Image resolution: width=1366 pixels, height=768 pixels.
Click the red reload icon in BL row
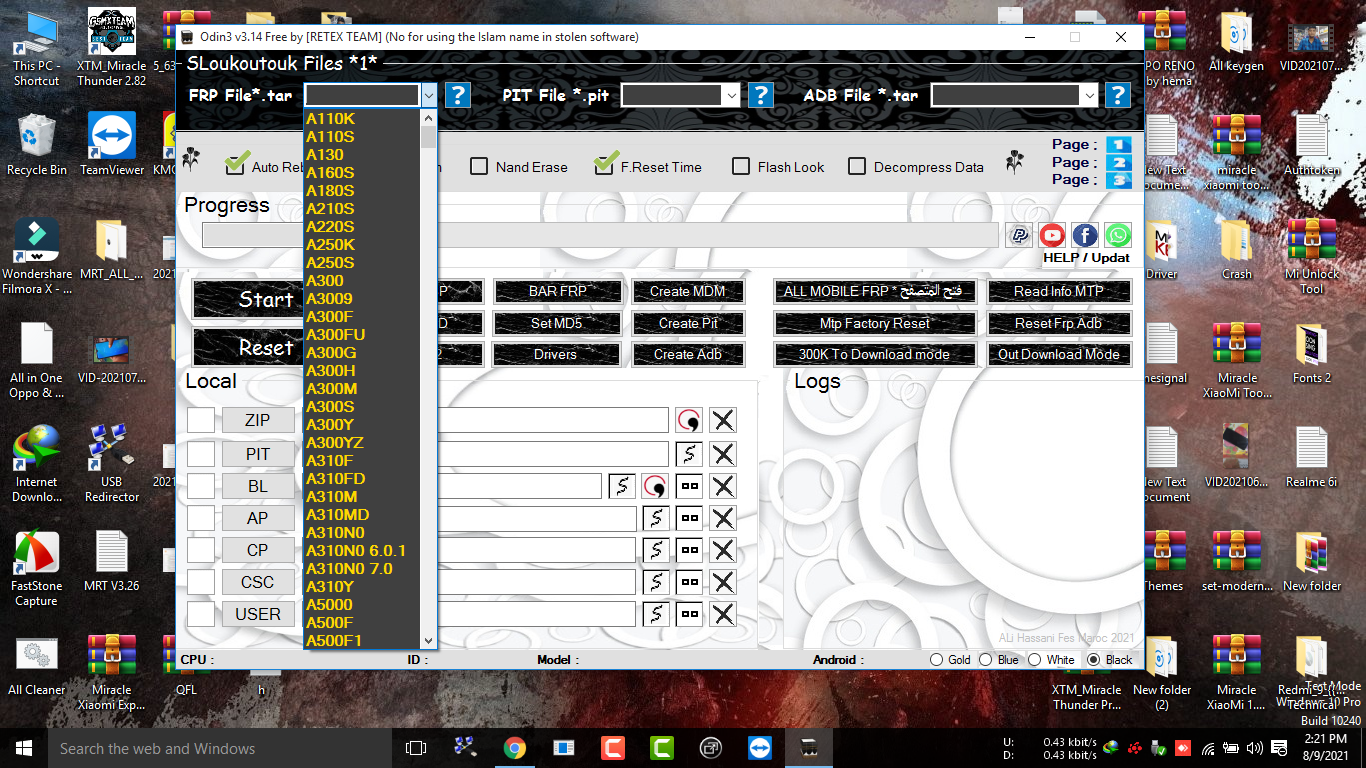point(655,486)
